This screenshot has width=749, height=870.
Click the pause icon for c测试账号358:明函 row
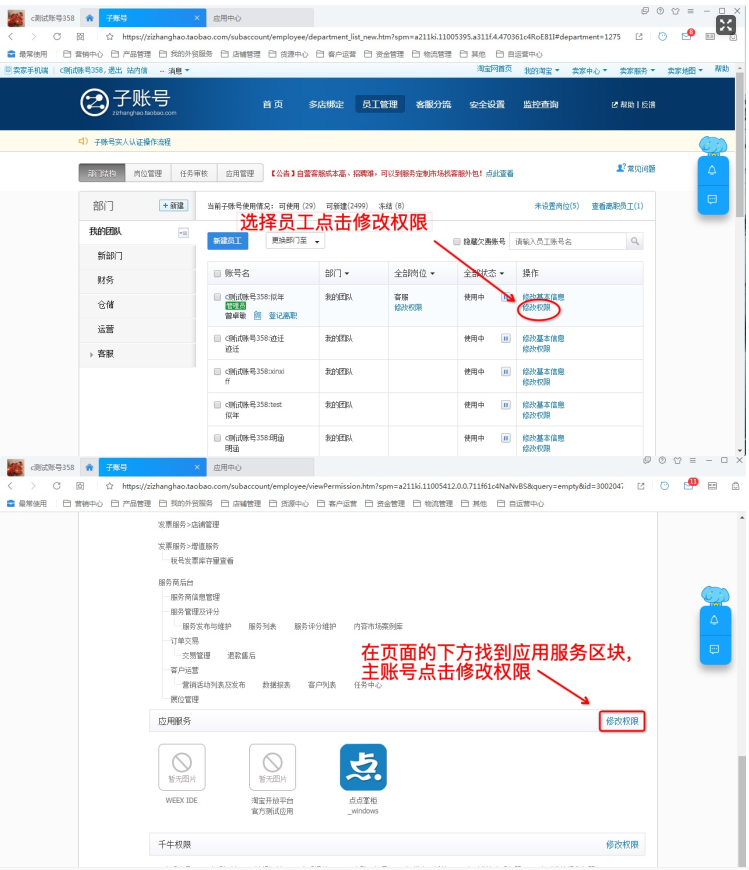coord(505,438)
